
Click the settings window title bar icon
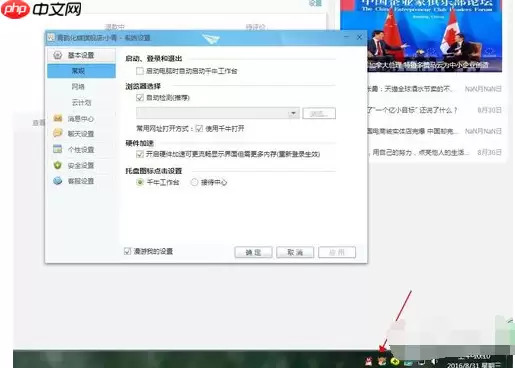pos(51,38)
